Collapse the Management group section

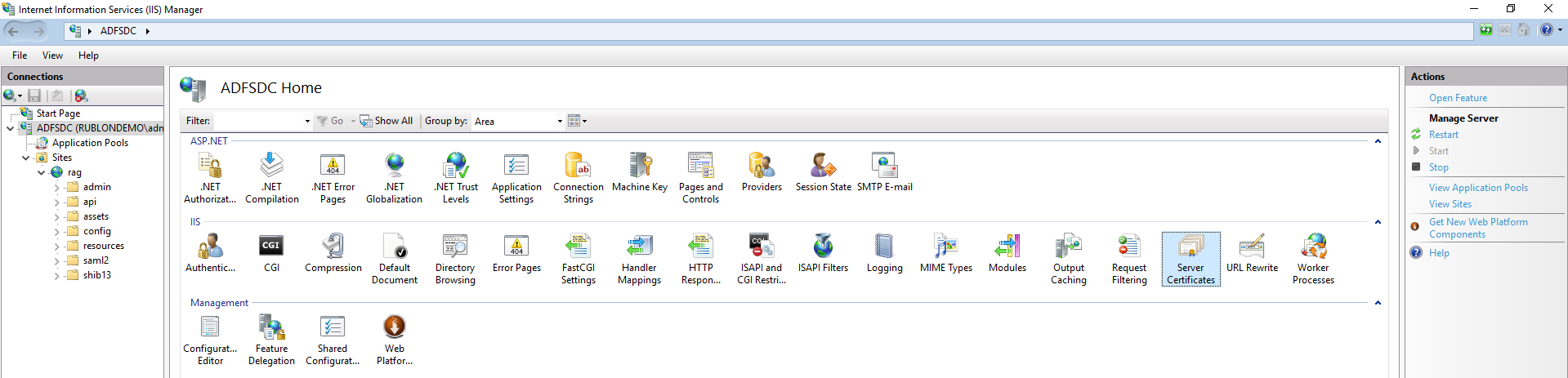pos(1378,303)
